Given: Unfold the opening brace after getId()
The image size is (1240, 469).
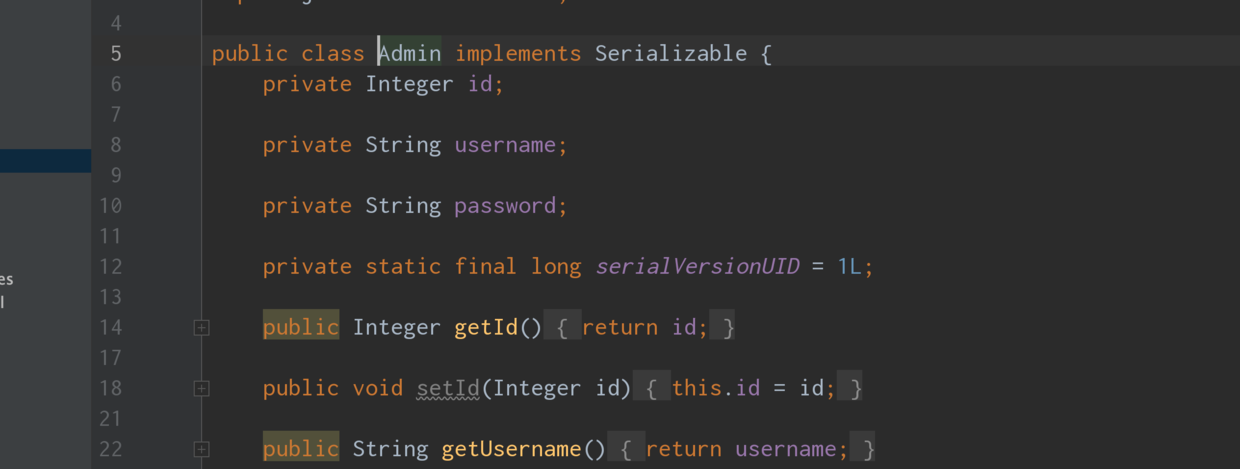Looking at the screenshot, I should pos(563,327).
